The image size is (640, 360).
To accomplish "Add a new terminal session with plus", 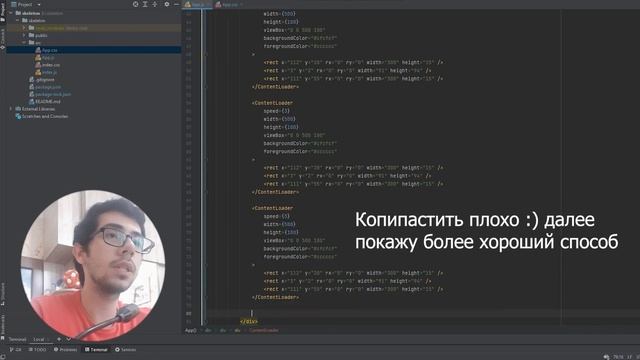I will pos(59,339).
